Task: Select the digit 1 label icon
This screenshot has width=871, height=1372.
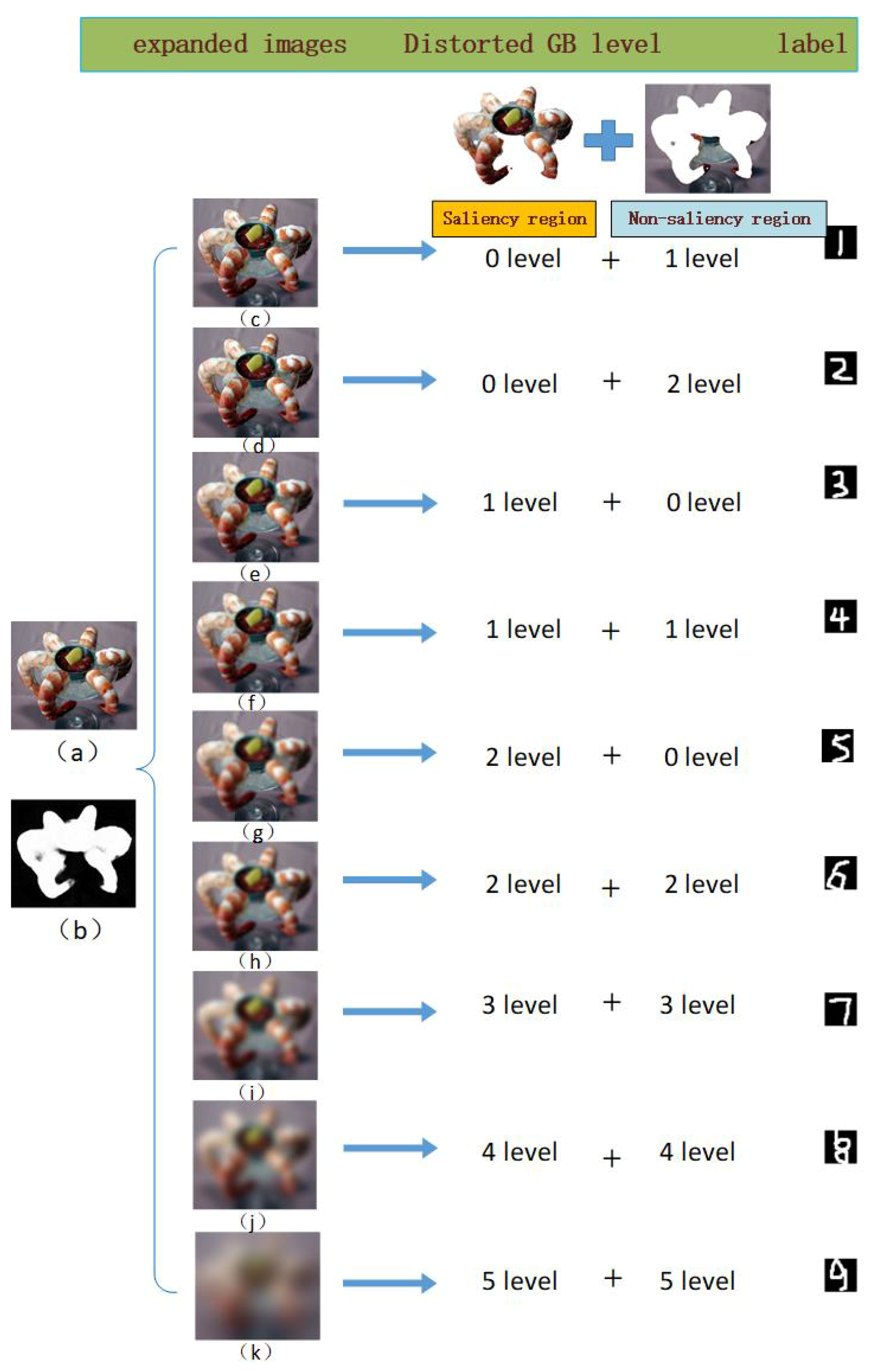Action: coord(841,243)
